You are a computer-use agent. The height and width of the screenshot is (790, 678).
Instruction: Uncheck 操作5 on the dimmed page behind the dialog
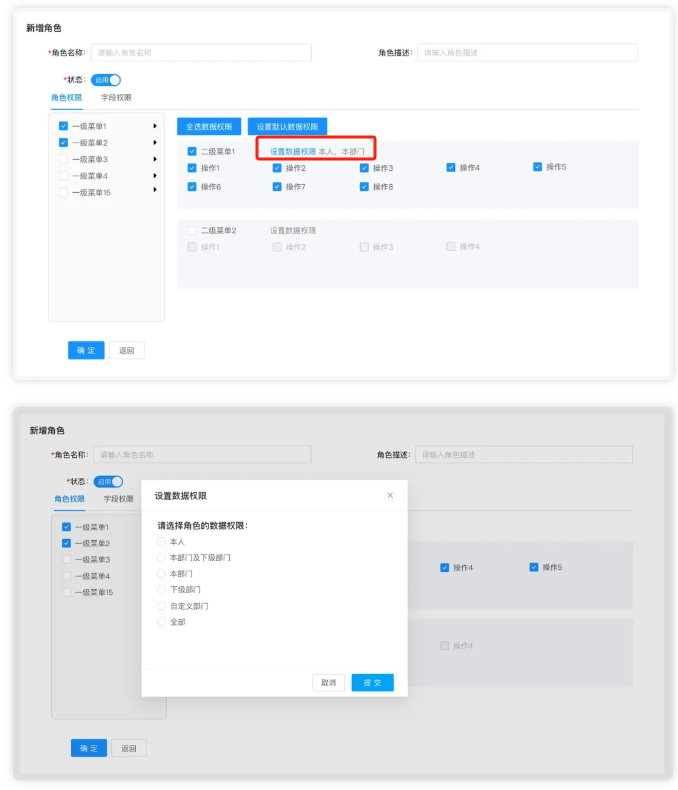tap(534, 567)
